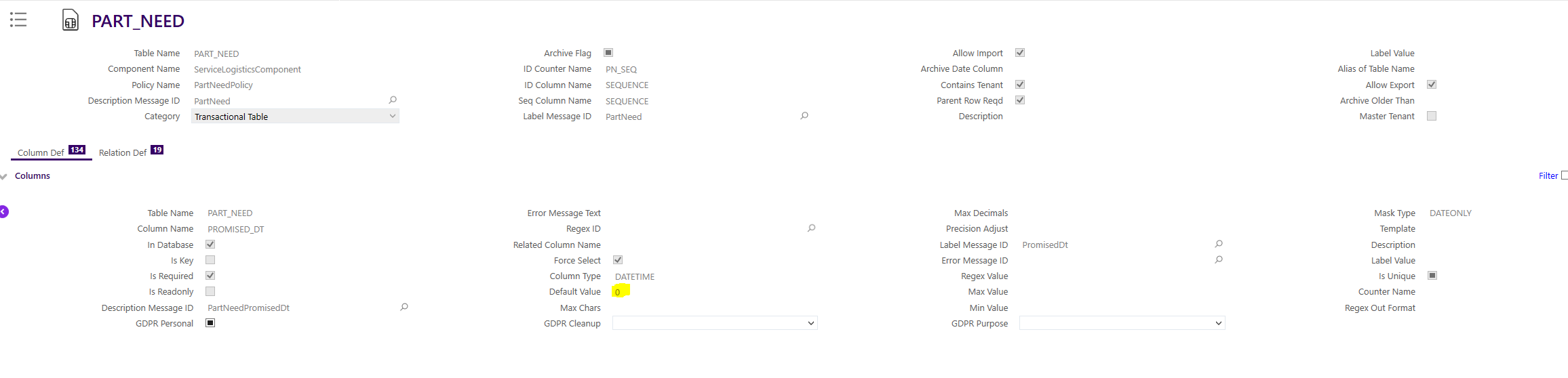Select the Column Def tab
1568x378 pixels.
(x=52, y=152)
